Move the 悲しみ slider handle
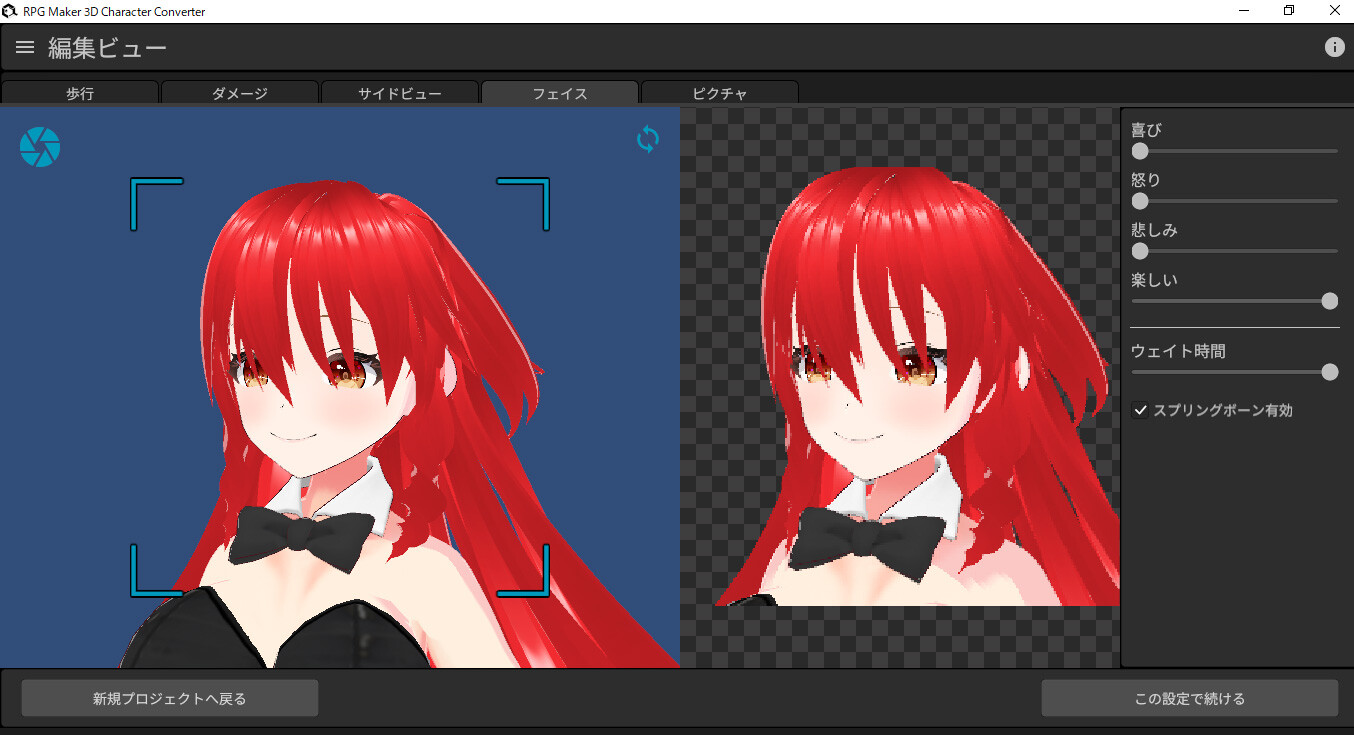Viewport: 1354px width, 735px height. (x=1139, y=251)
